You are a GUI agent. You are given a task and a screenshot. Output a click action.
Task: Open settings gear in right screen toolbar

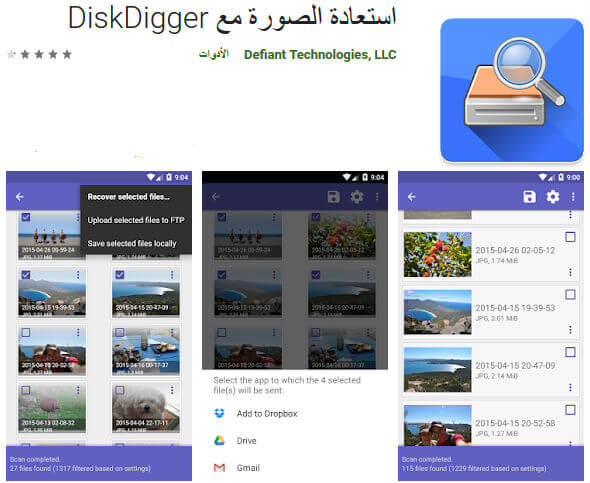click(553, 197)
